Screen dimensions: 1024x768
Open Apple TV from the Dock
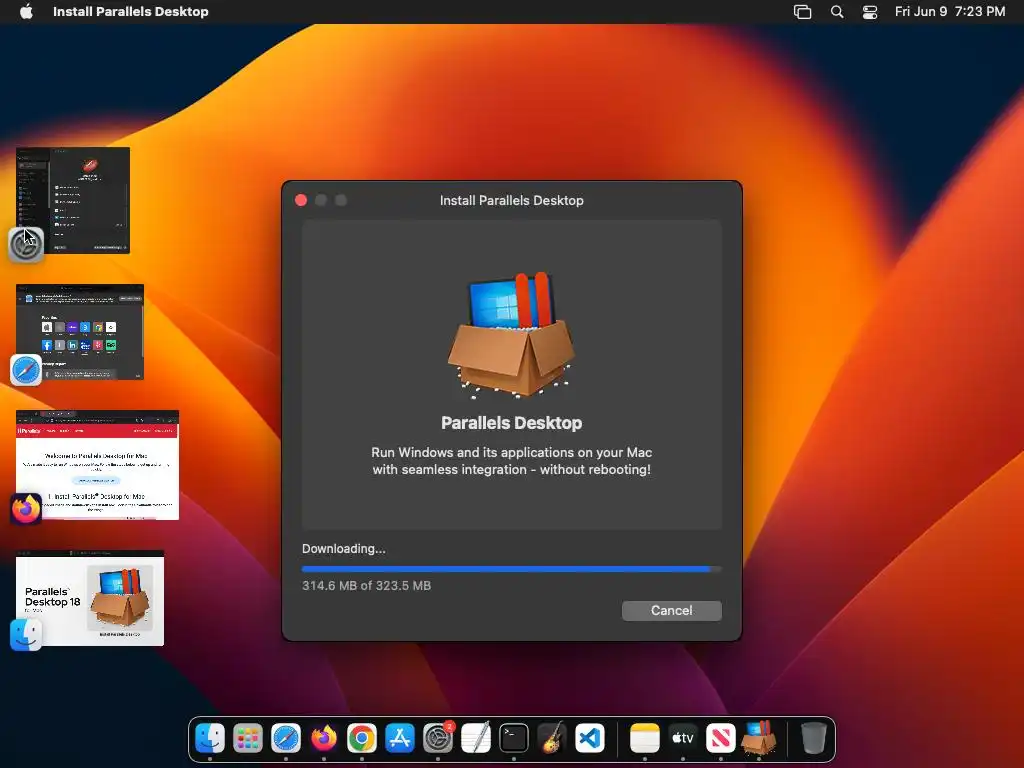(x=682, y=739)
